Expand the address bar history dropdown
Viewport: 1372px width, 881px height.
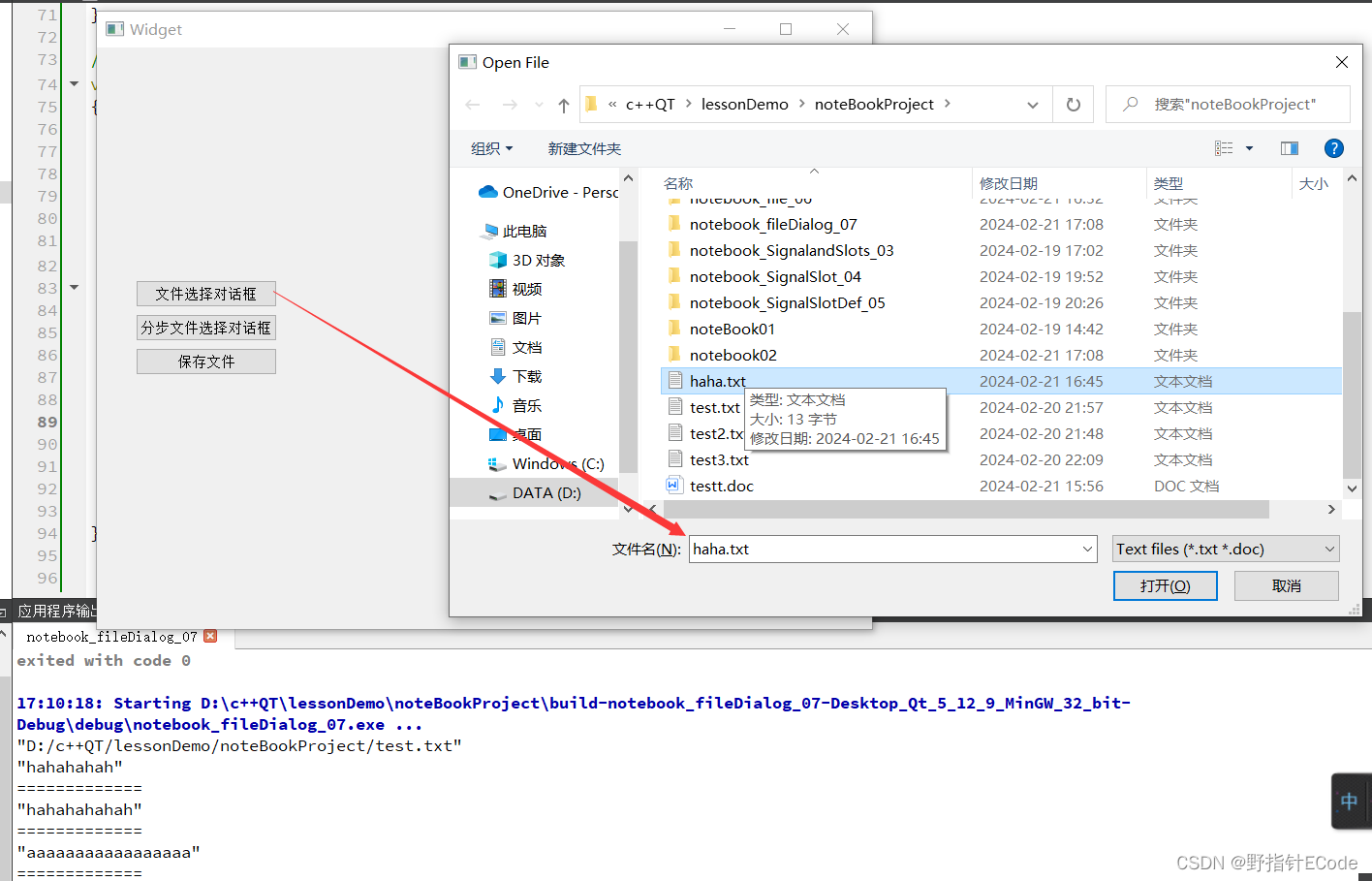pyautogui.click(x=1033, y=105)
